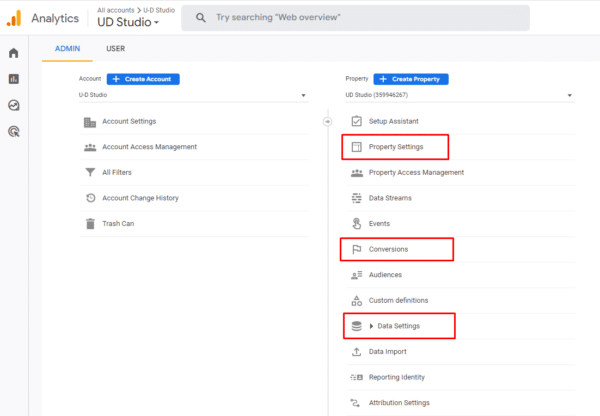Click the Setup Assistant checkbox icon
Image resolution: width=600 pixels, height=416 pixels.
357,121
